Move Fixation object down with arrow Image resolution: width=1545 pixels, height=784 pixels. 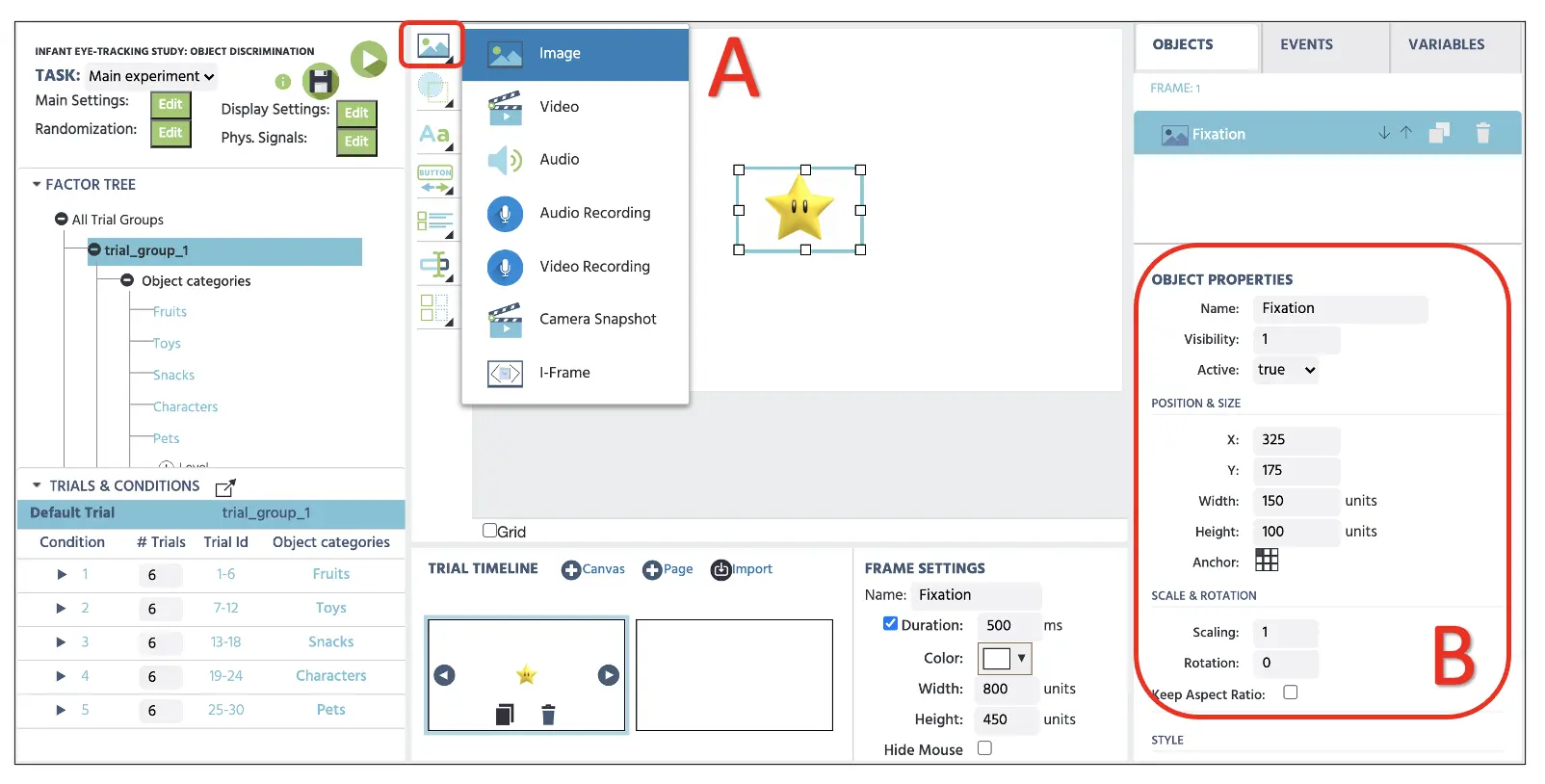1384,133
